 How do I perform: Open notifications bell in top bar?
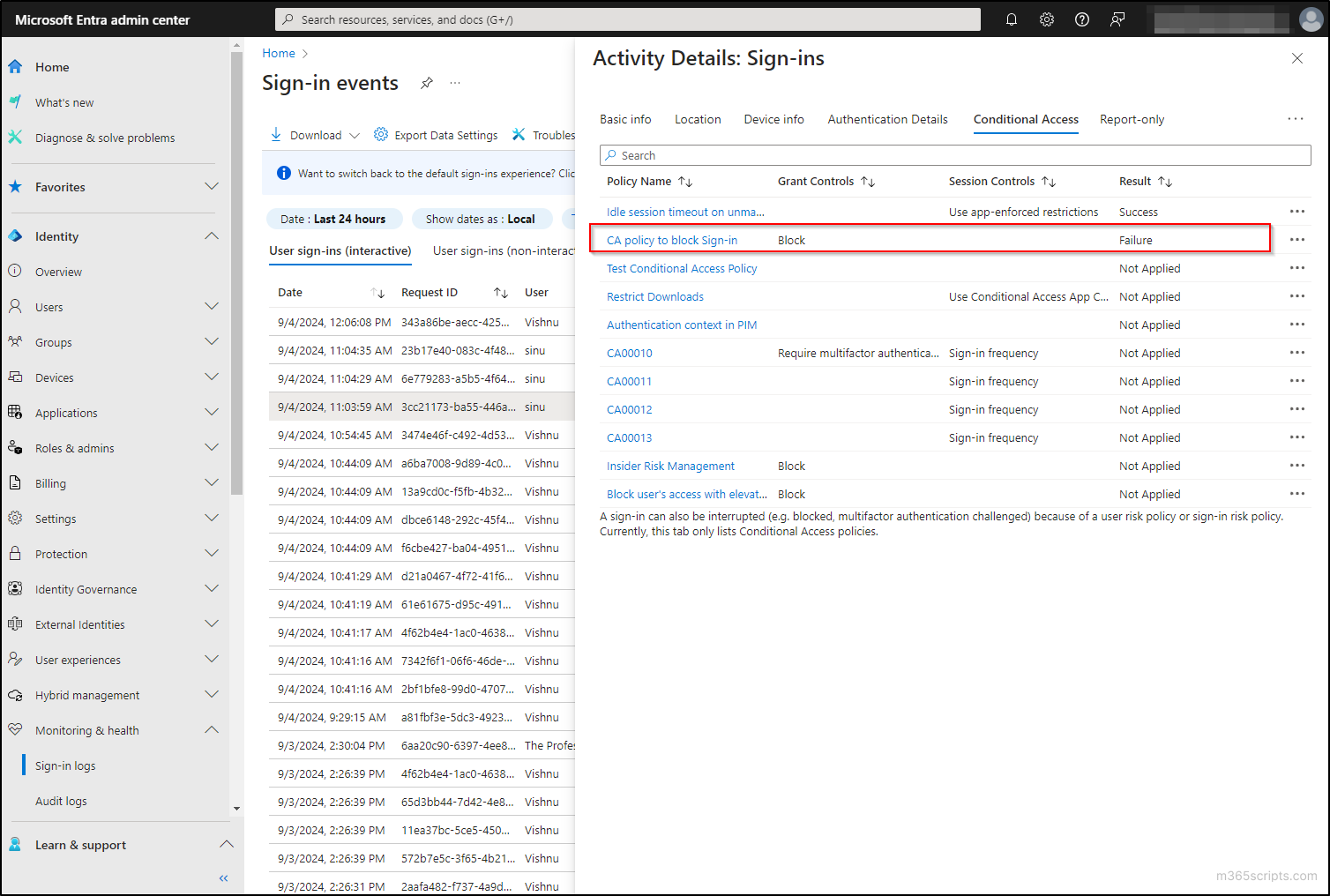tap(1012, 19)
